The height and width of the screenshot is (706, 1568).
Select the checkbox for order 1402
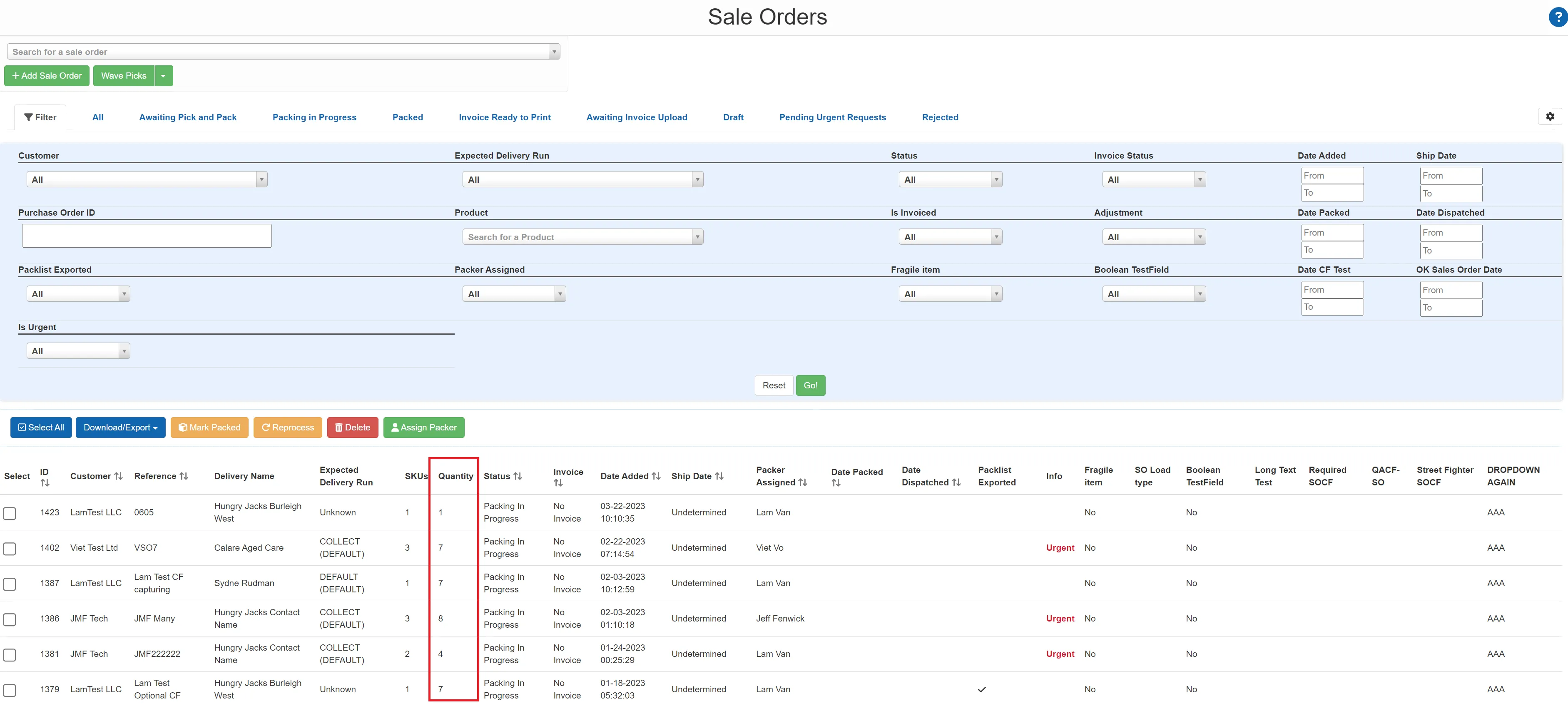(x=10, y=548)
